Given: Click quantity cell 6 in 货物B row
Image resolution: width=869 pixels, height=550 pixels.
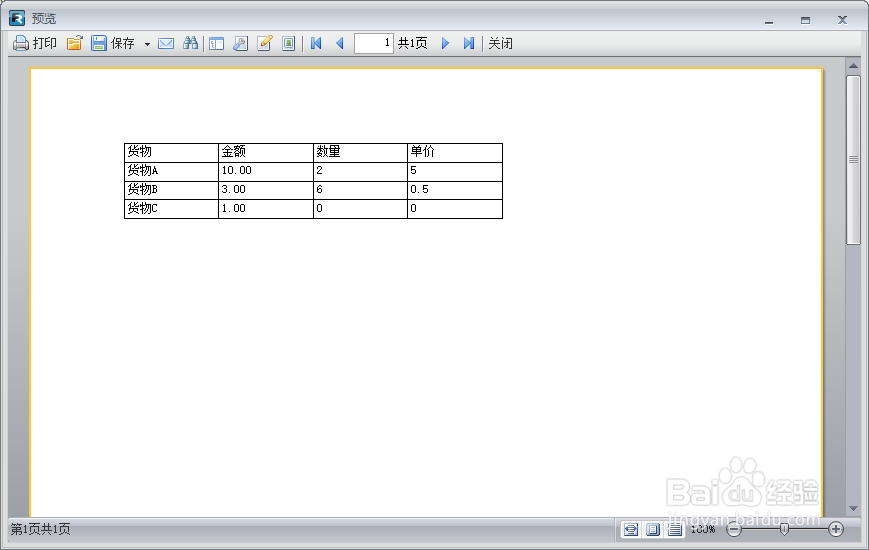Looking at the screenshot, I should click(360, 190).
